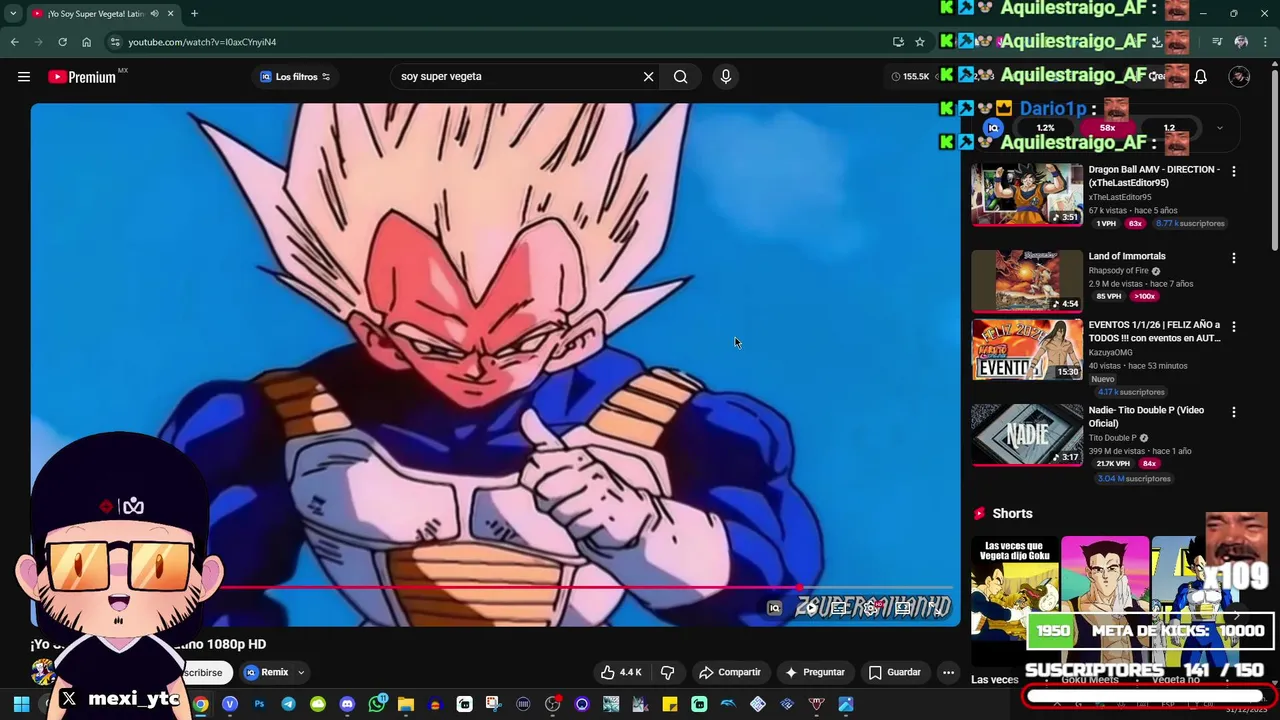
Task: Click the '155.5K' vidIQ stat
Action: point(910,77)
